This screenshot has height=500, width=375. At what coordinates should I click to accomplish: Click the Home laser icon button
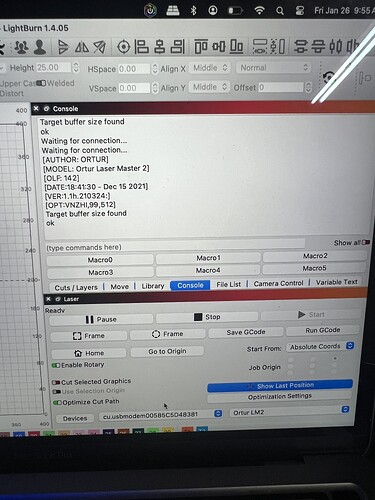(x=89, y=353)
